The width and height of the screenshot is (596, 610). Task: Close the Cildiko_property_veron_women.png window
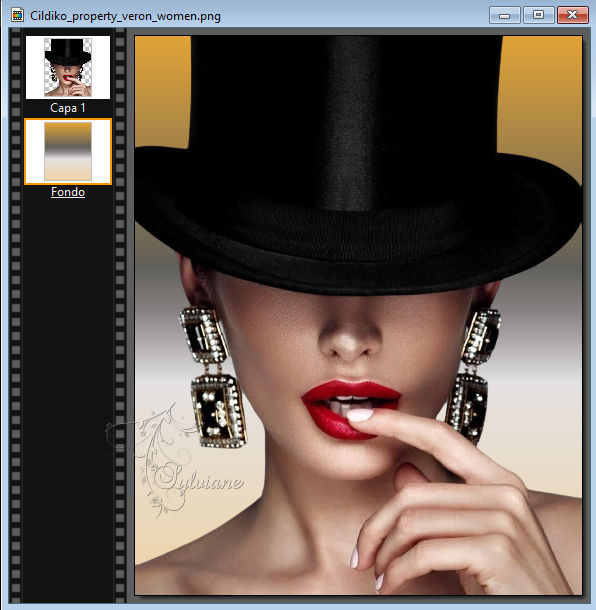572,15
